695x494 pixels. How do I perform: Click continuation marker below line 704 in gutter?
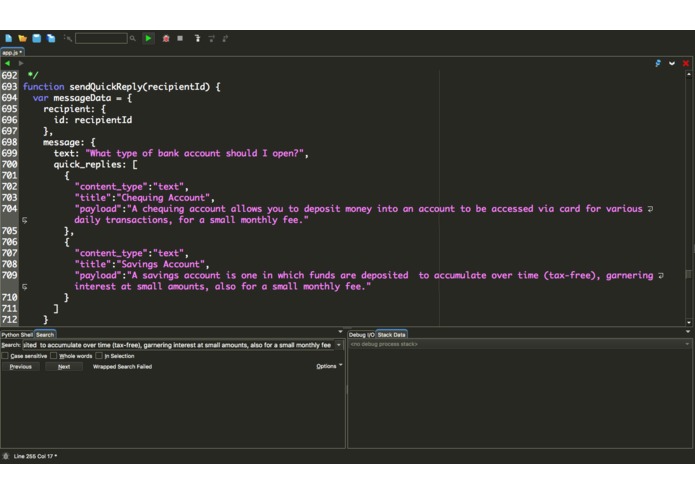pyautogui.click(x=25, y=220)
